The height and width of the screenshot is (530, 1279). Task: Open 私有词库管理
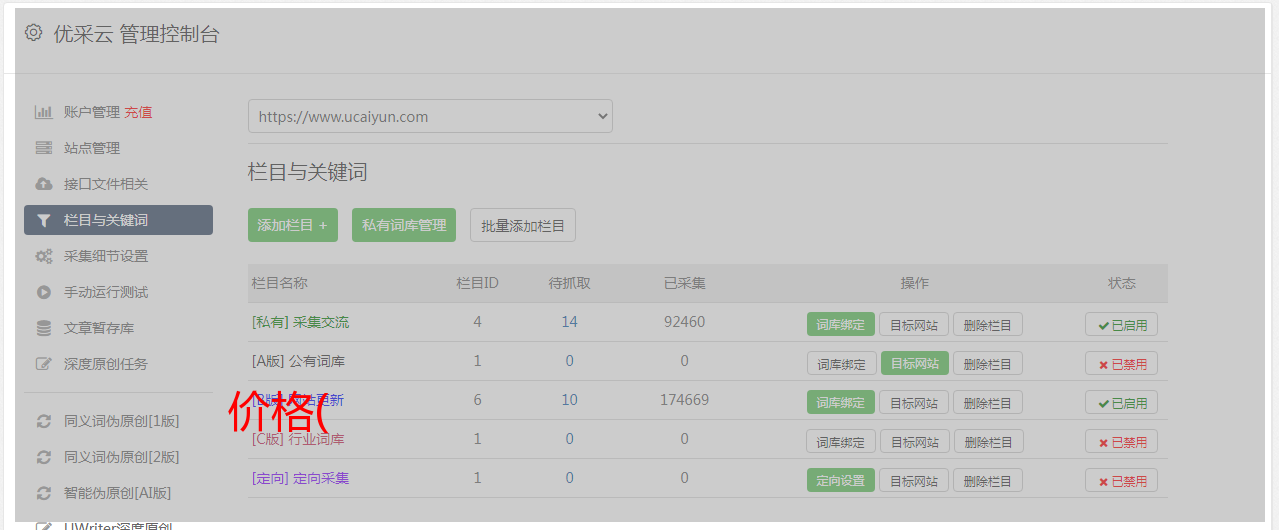click(x=404, y=225)
